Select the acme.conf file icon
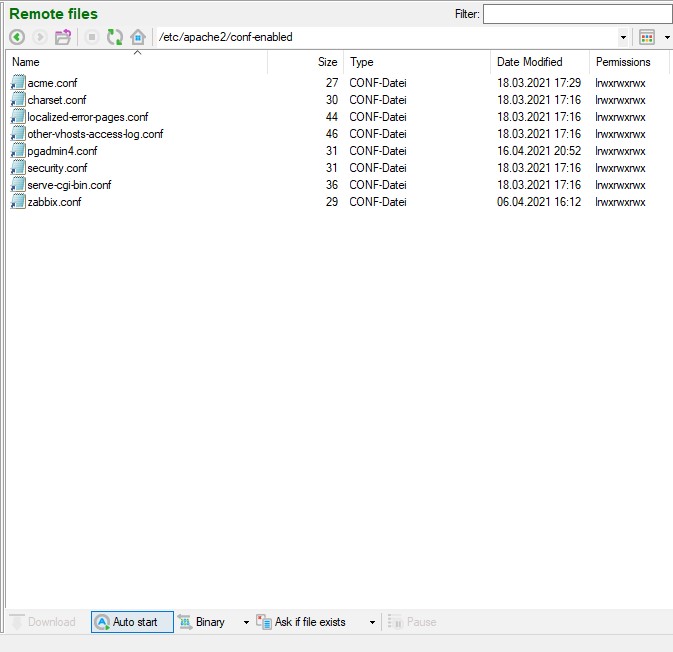This screenshot has width=673, height=652. (x=18, y=83)
